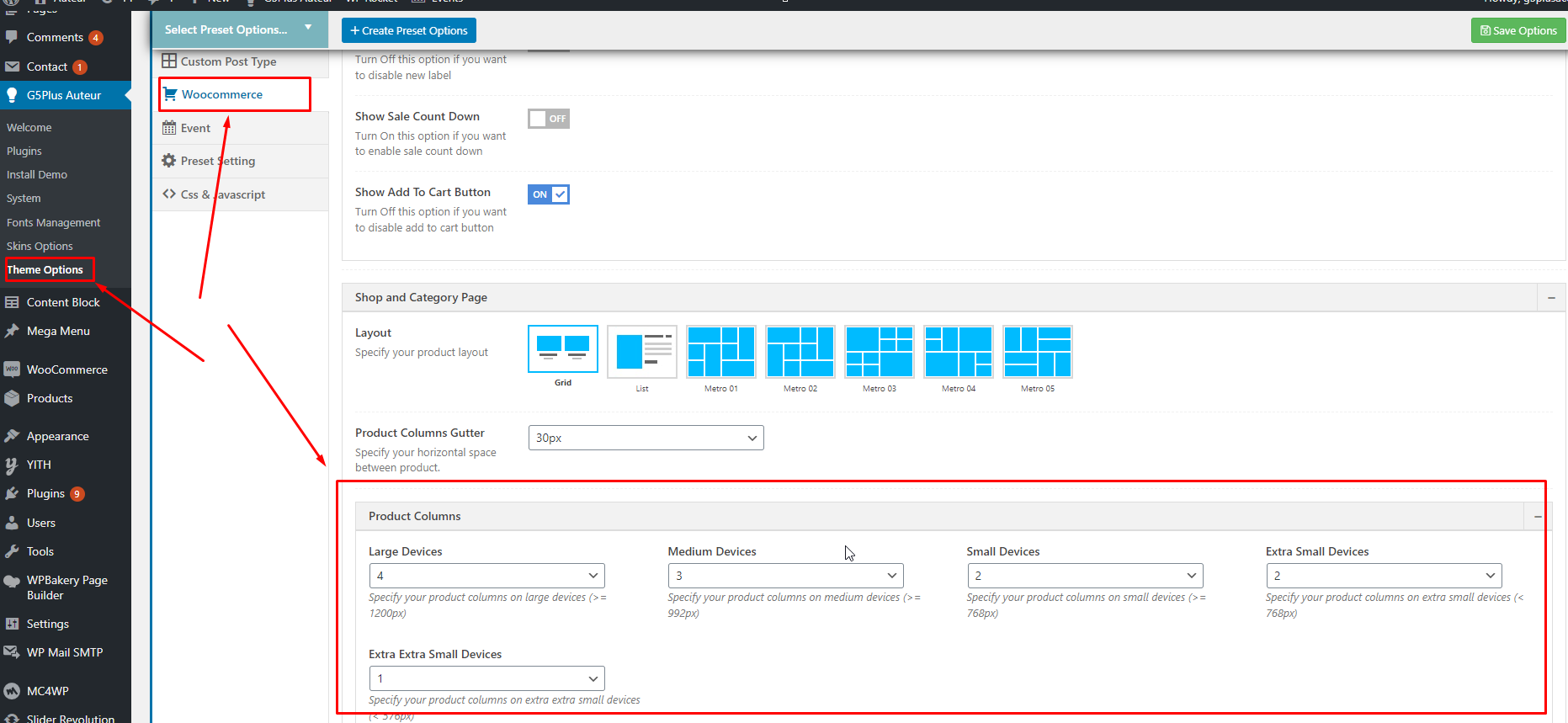Open the Theme Options submenu item
Viewport: 1568px width, 723px height.
point(45,269)
